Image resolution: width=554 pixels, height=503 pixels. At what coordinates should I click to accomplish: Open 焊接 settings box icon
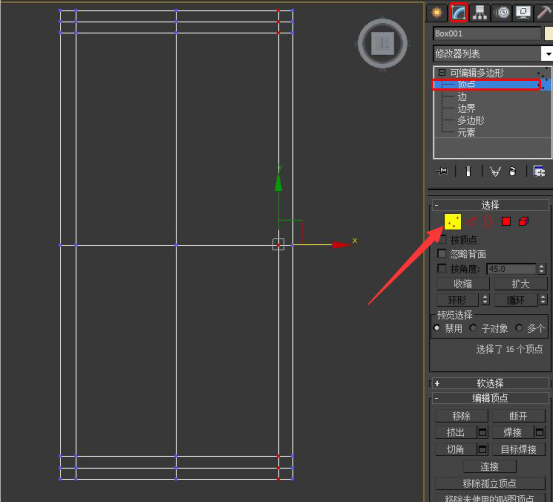(540, 432)
